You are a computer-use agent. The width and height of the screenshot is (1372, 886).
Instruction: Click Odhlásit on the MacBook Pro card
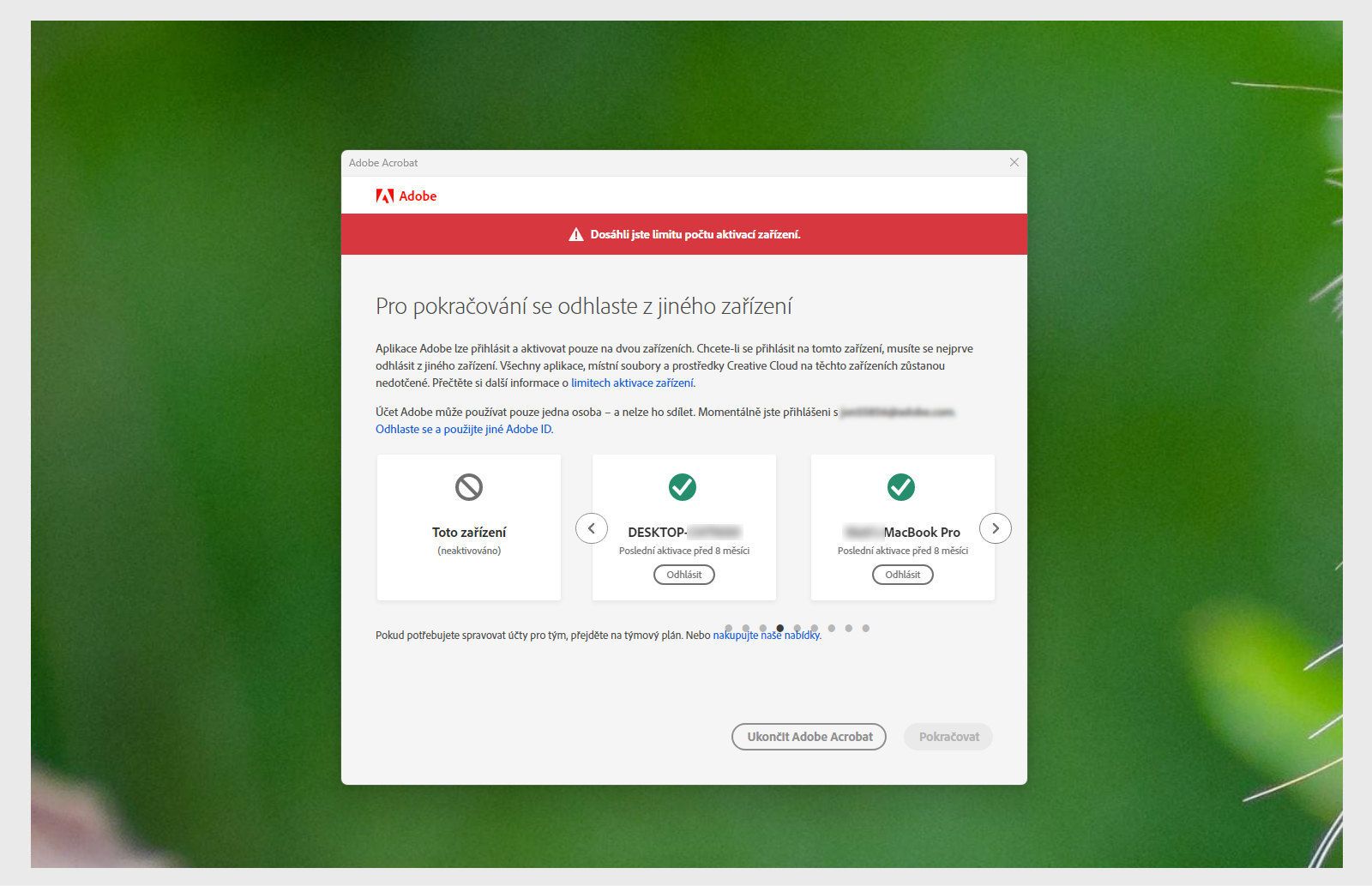click(x=903, y=575)
